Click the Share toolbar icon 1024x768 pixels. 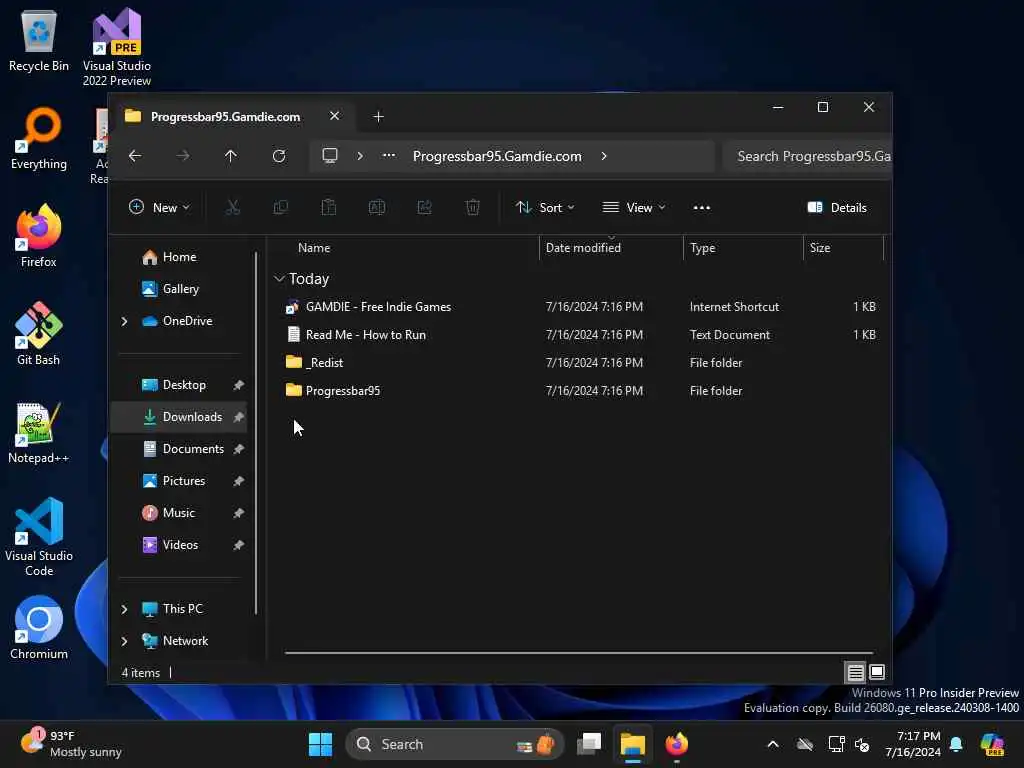tap(424, 208)
